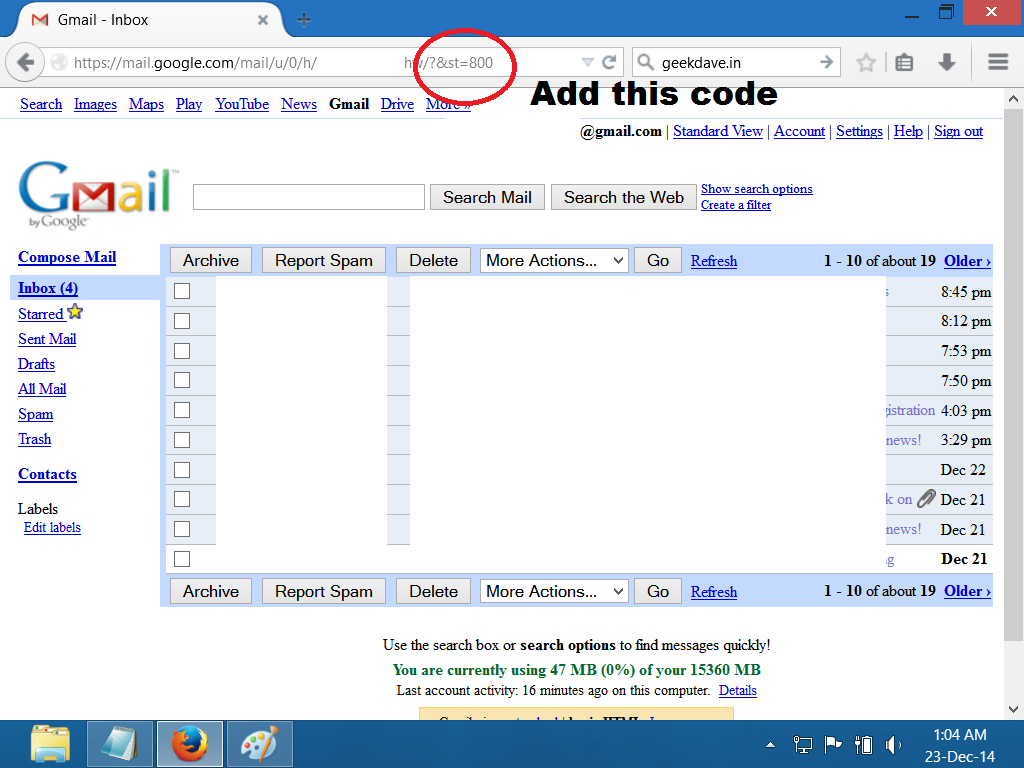Viewport: 1024px width, 768px height.
Task: Open the Play link in Google bar
Action: [189, 104]
